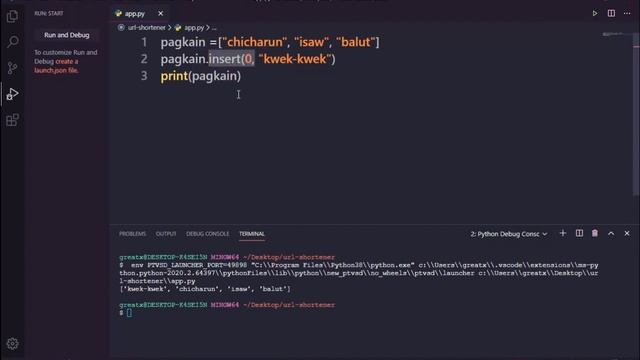Image resolution: width=640 pixels, height=360 pixels.
Task: Switch to the TERMINAL panel tab
Action: 252,234
